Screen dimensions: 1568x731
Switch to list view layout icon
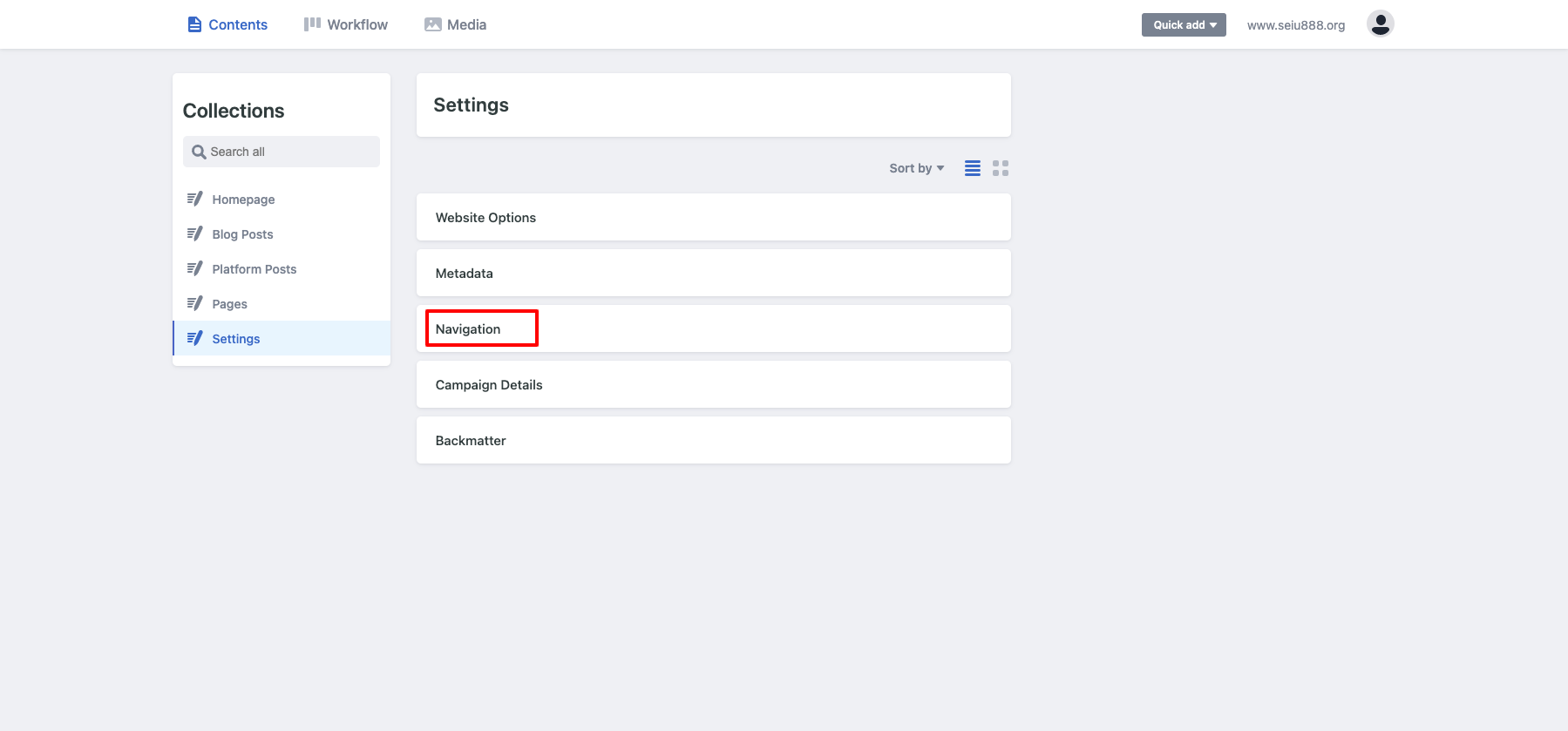973,168
